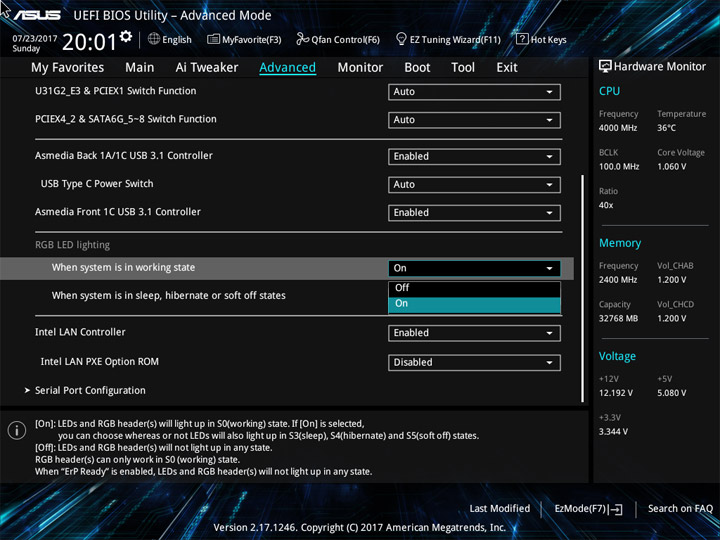The image size is (720, 540).
Task: Click the EZ Tuning Wizard lightbulb icon
Action: pos(401,39)
